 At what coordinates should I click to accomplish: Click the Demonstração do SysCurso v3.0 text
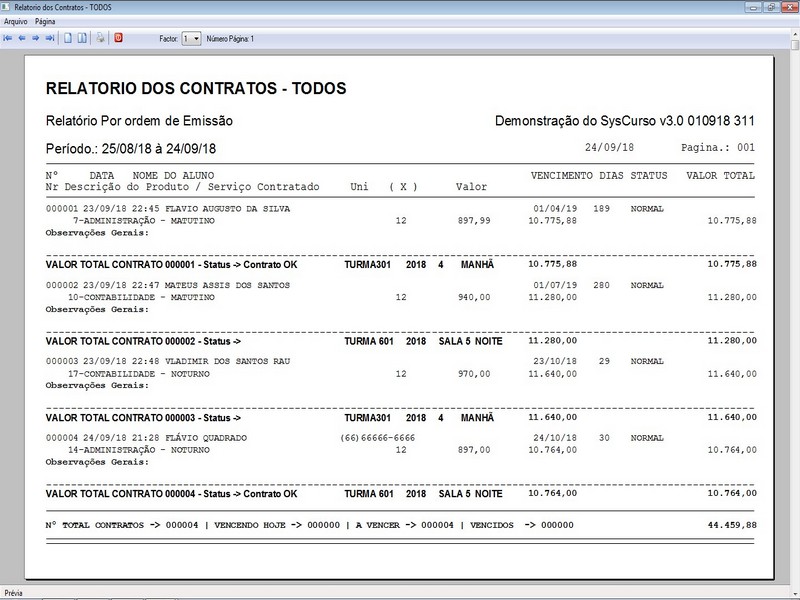[x=624, y=121]
